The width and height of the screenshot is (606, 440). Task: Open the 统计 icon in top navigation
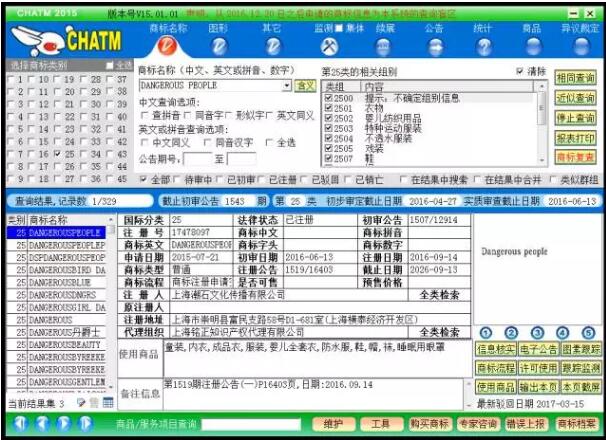tap(485, 45)
